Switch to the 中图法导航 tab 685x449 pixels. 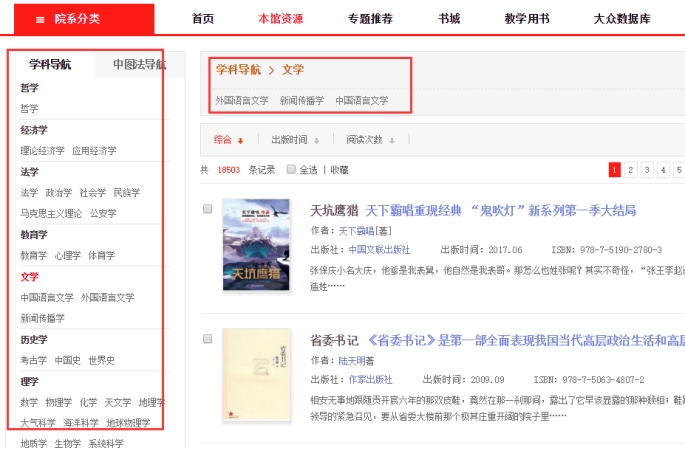coord(139,65)
